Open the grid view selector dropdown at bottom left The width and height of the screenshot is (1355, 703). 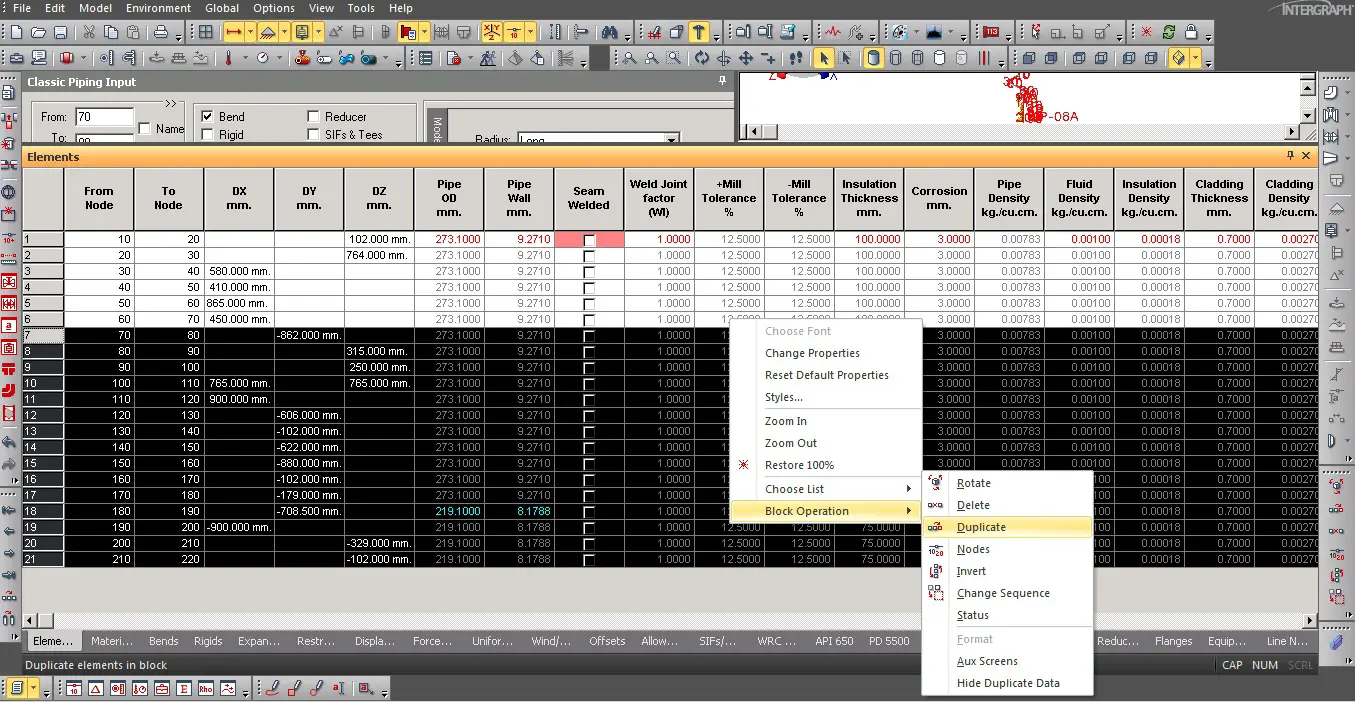tap(33, 688)
